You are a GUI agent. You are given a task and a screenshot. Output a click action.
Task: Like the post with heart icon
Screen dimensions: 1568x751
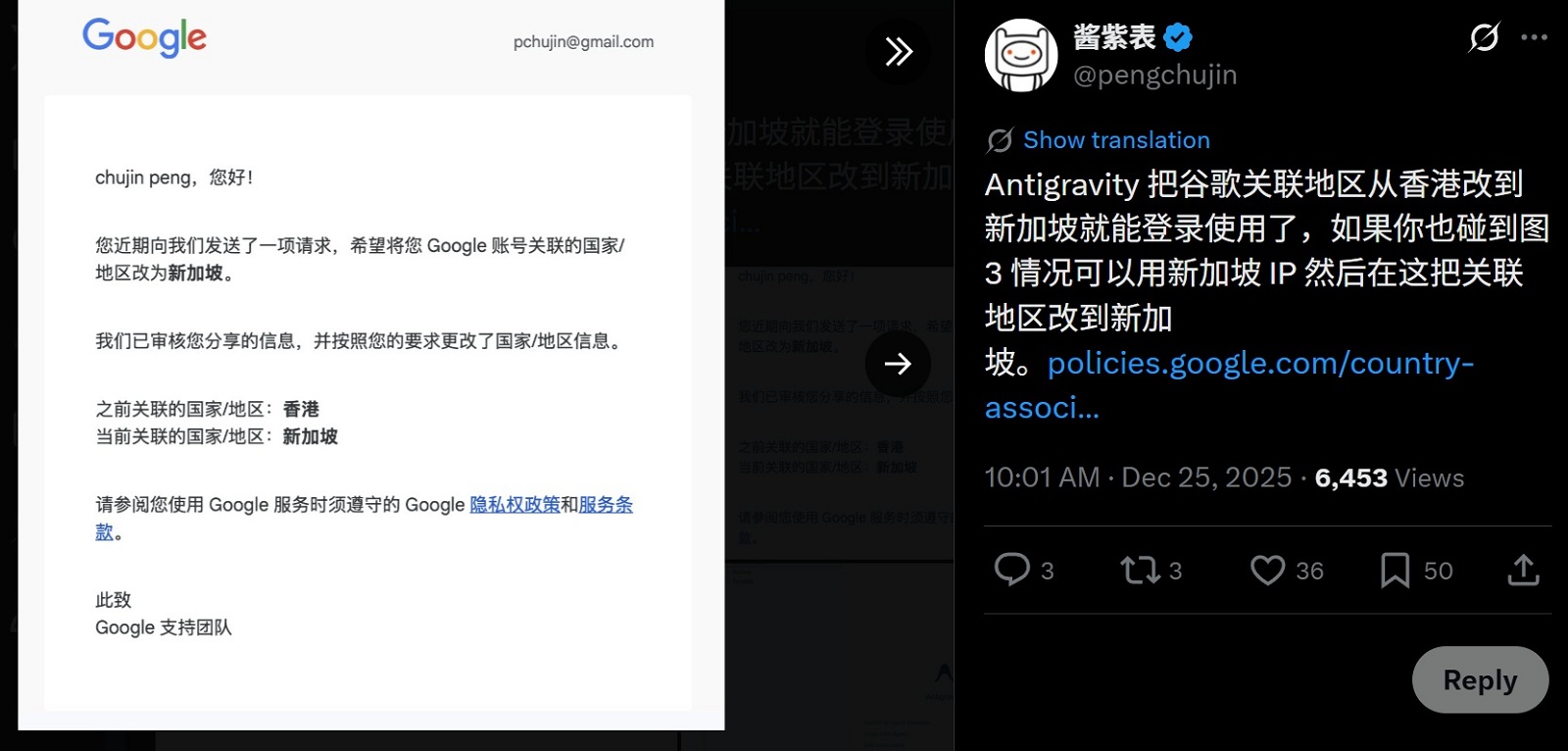pos(1267,570)
